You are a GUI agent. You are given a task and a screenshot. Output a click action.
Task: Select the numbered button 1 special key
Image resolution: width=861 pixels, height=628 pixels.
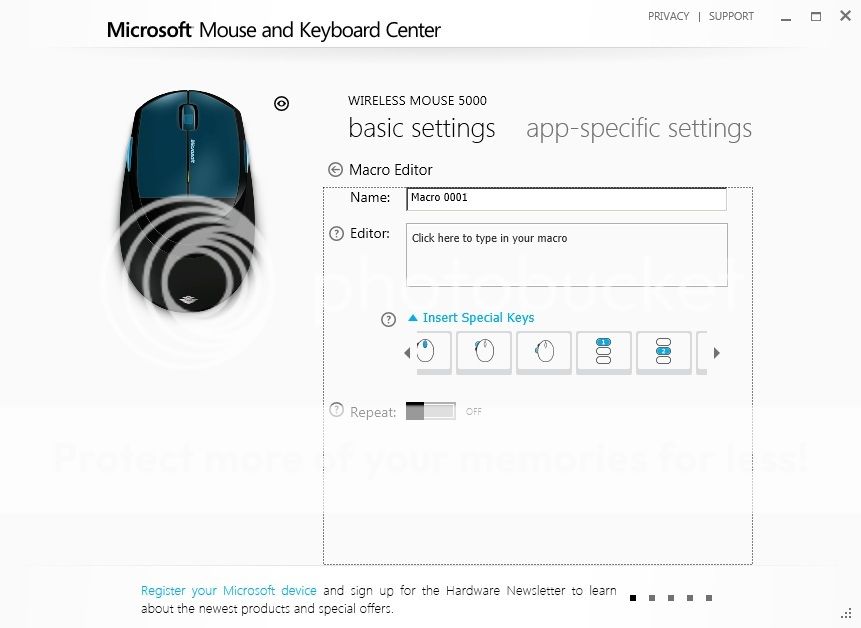point(604,352)
